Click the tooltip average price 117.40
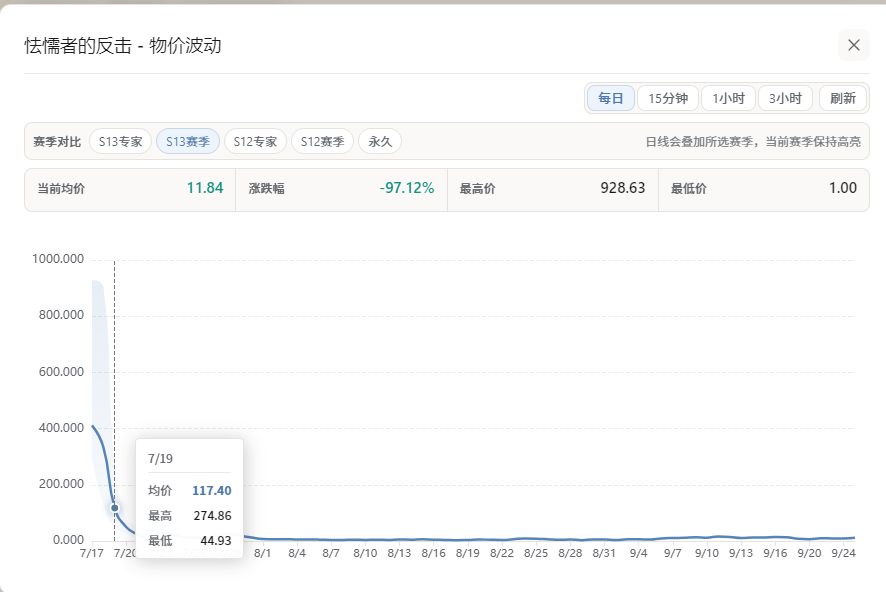 pos(212,490)
